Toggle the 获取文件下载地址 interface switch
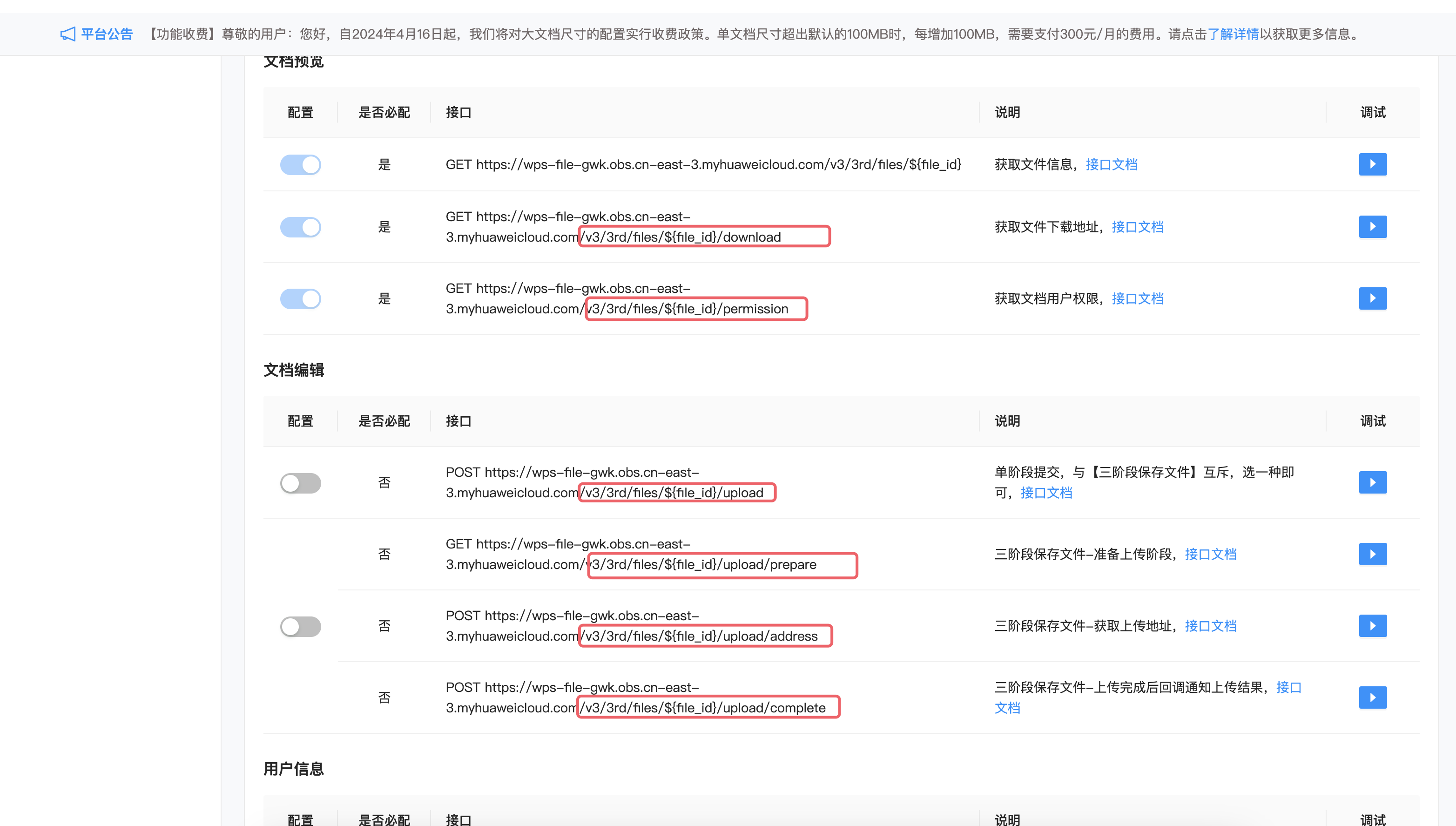 click(301, 228)
